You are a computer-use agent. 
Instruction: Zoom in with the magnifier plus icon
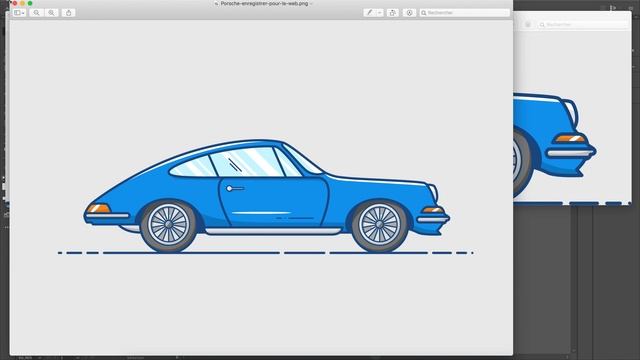pyautogui.click(x=51, y=13)
